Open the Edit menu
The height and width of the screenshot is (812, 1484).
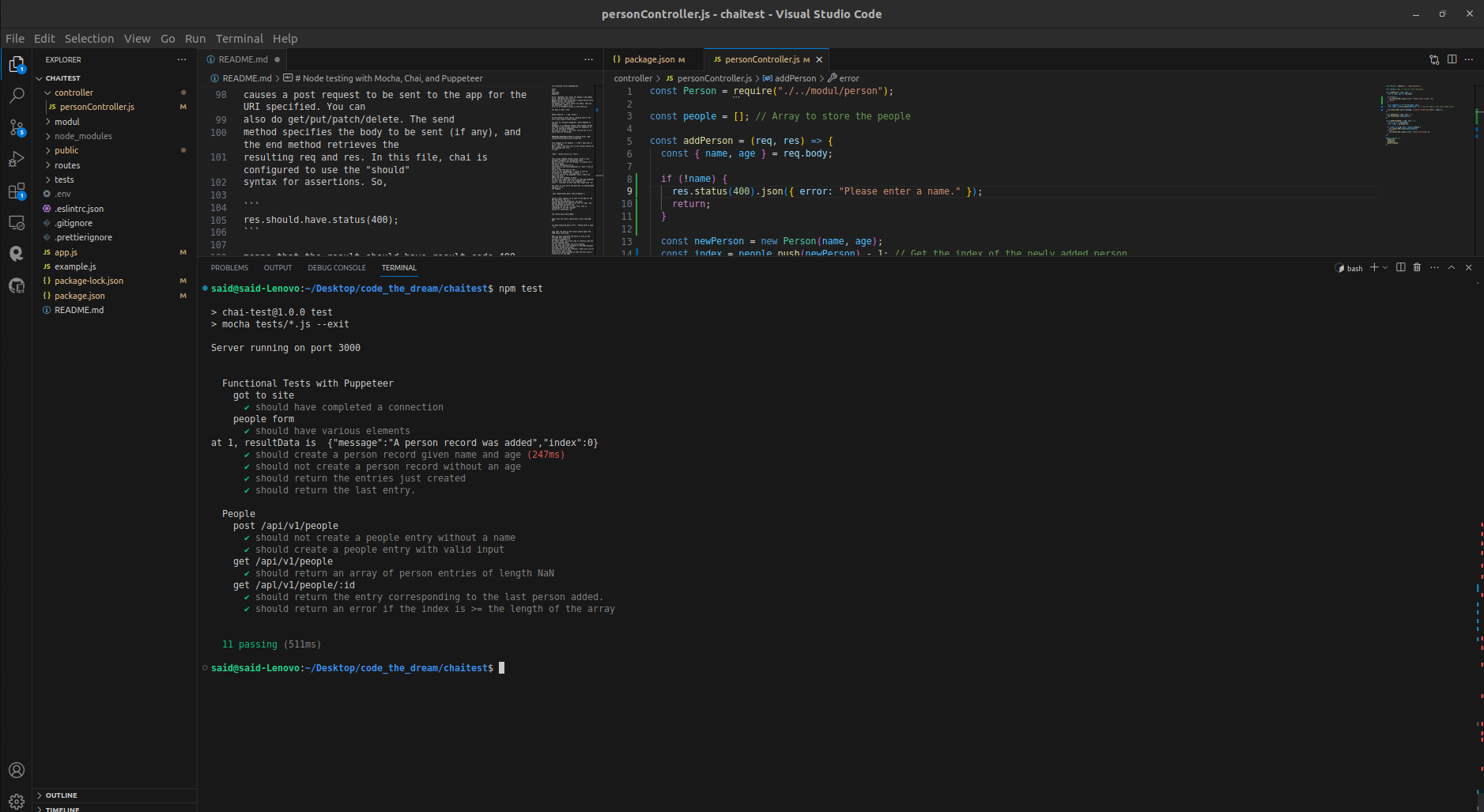(x=44, y=38)
